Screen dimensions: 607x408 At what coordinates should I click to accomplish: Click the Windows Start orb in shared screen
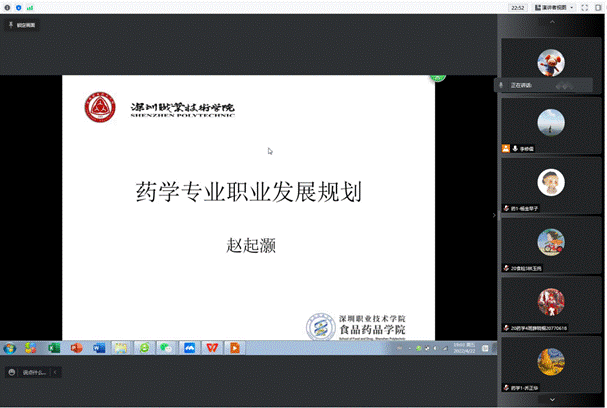click(x=9, y=347)
